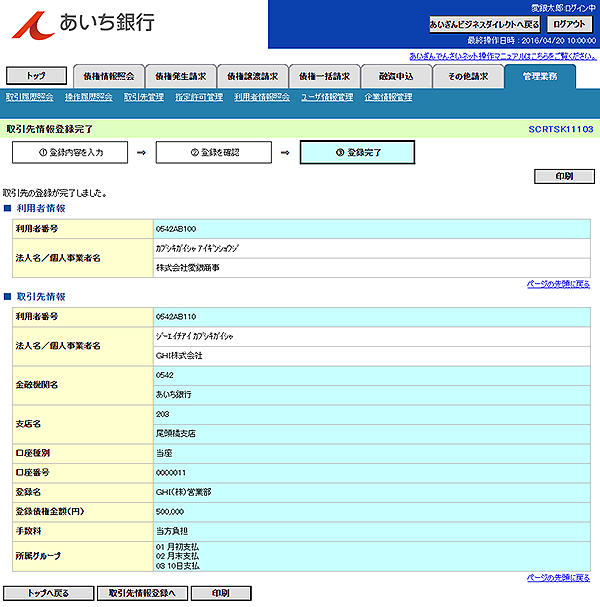This screenshot has width=600, height=607.
Task: Click step ① 登録内容を入力 box
Action: pos(70,153)
